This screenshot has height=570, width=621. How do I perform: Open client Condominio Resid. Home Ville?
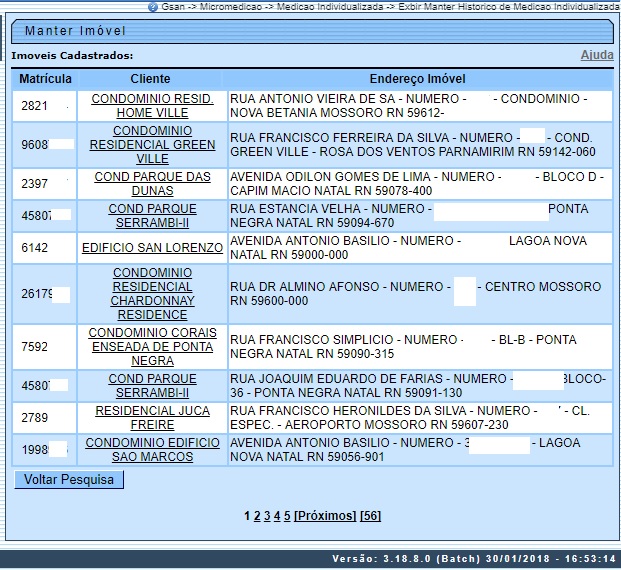pyautogui.click(x=150, y=106)
